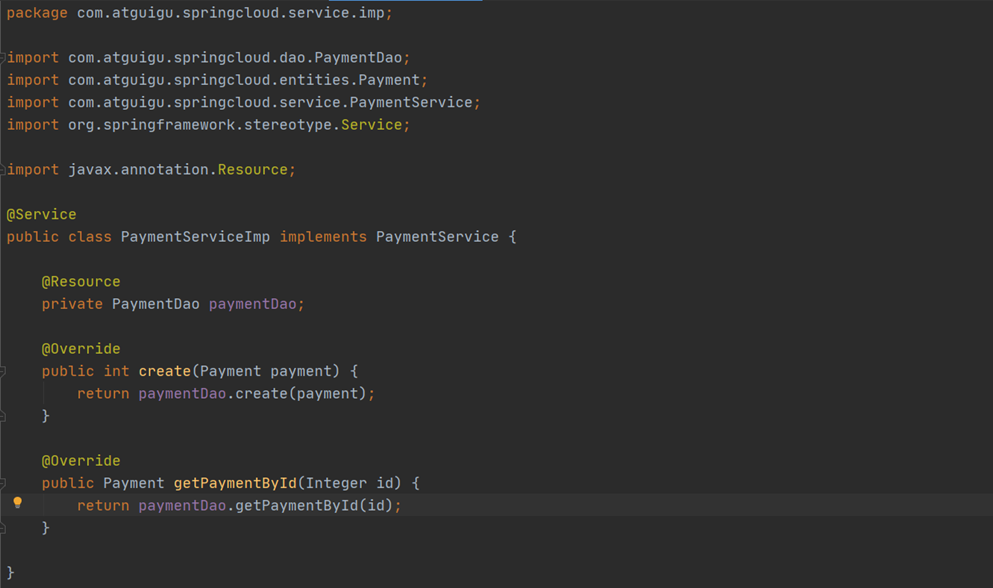
Task: Click the PaymentServiceImp class name
Action: 195,237
